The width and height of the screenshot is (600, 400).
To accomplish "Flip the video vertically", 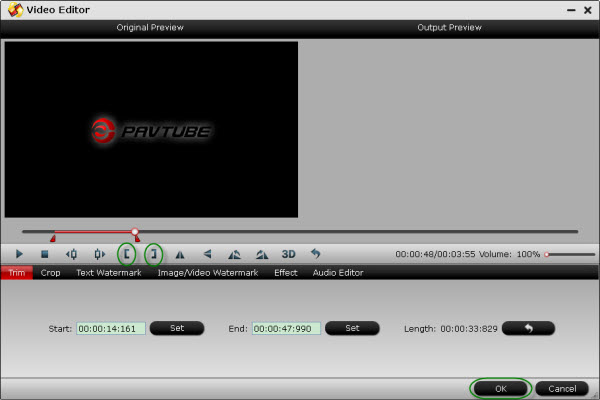I will [207, 254].
